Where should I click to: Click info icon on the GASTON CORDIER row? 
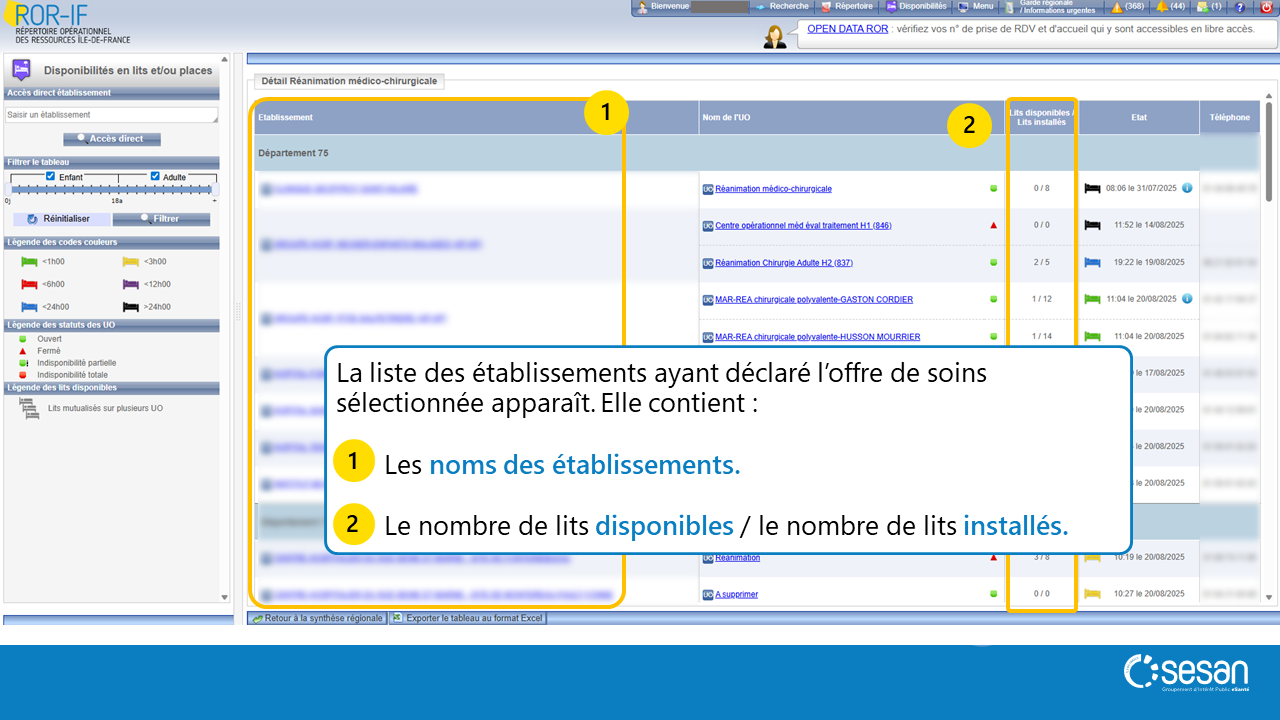point(1187,299)
